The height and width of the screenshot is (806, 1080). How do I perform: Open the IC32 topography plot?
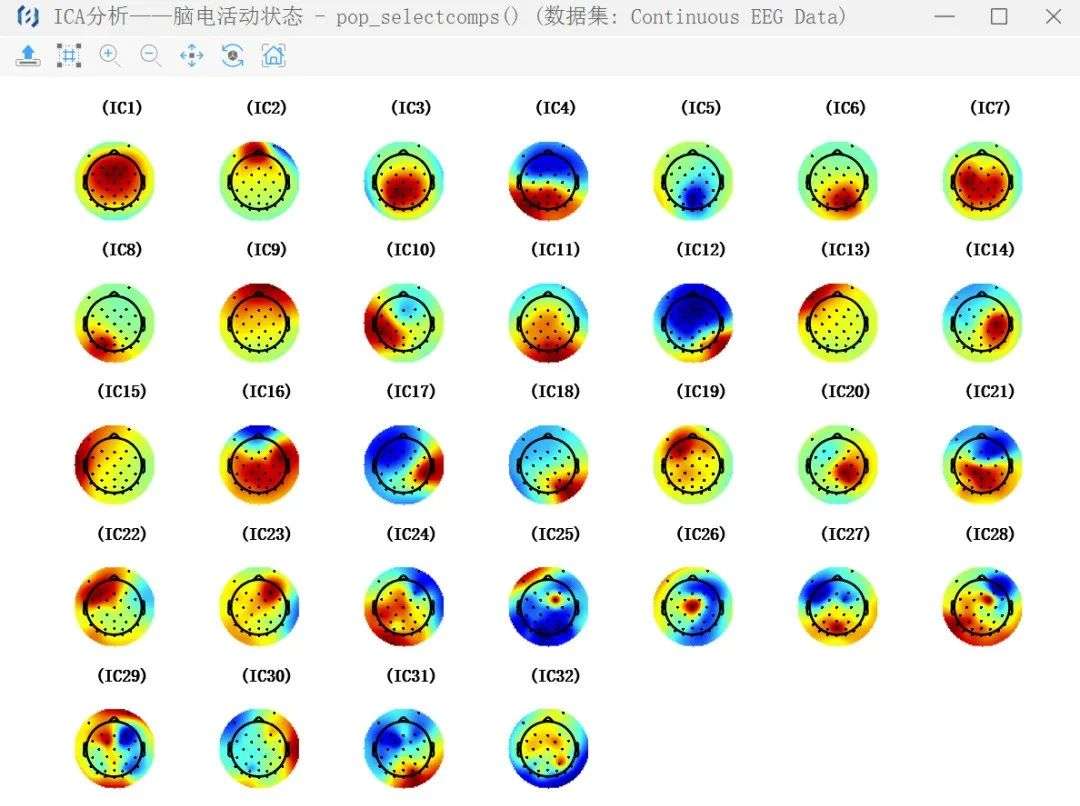[548, 749]
